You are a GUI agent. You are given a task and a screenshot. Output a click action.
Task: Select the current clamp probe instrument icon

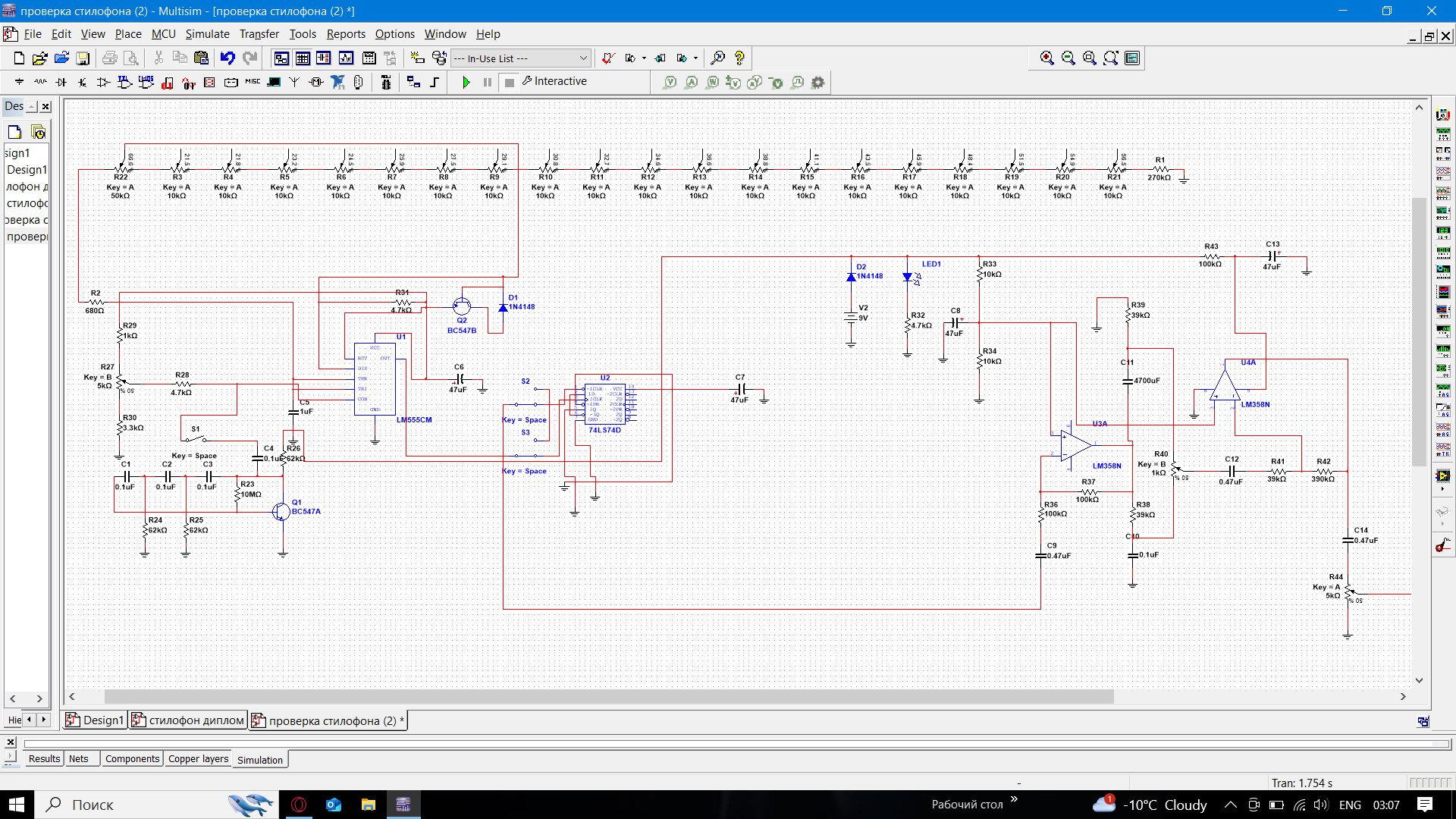(x=1443, y=545)
